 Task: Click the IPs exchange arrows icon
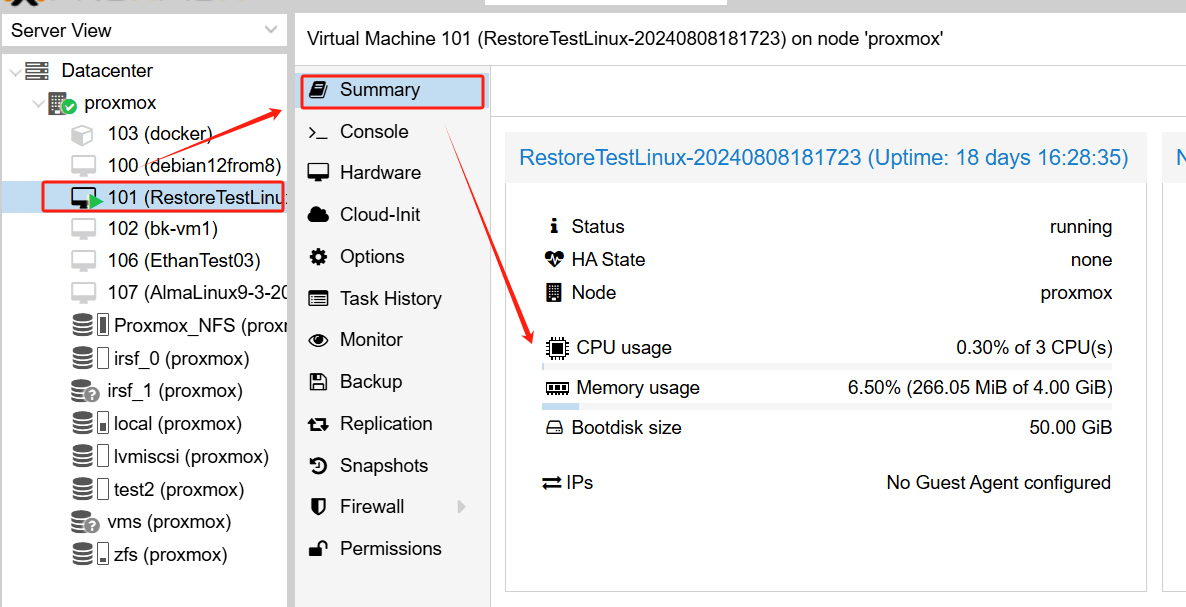coord(551,482)
